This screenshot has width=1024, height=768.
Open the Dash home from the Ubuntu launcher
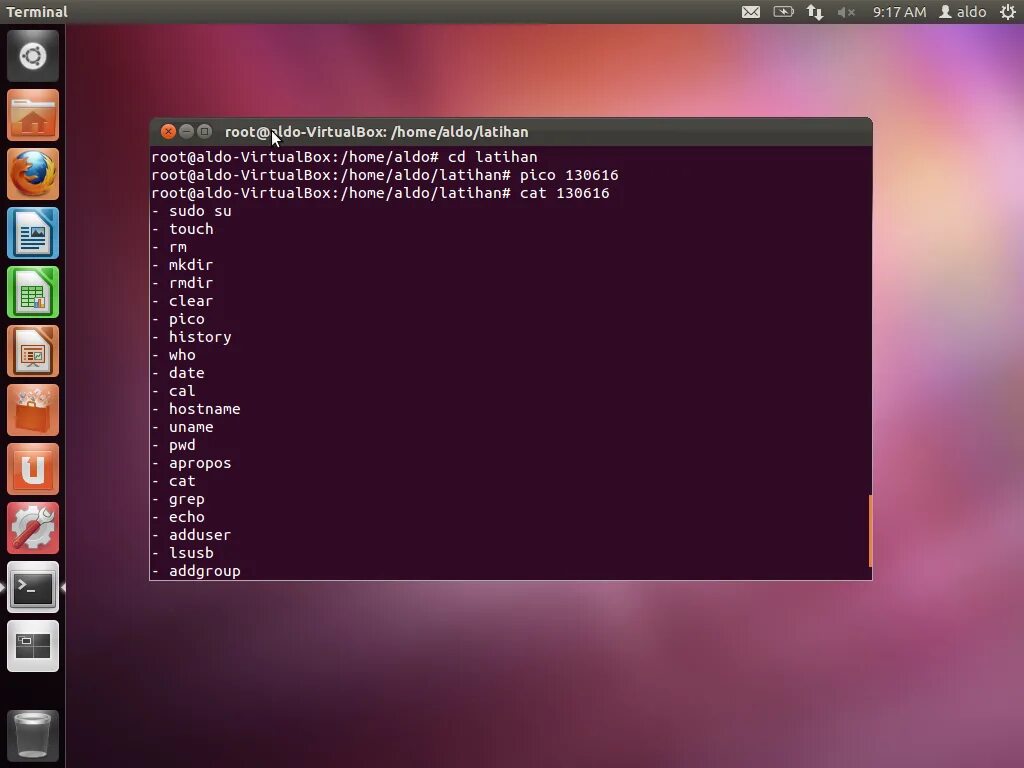[33, 56]
